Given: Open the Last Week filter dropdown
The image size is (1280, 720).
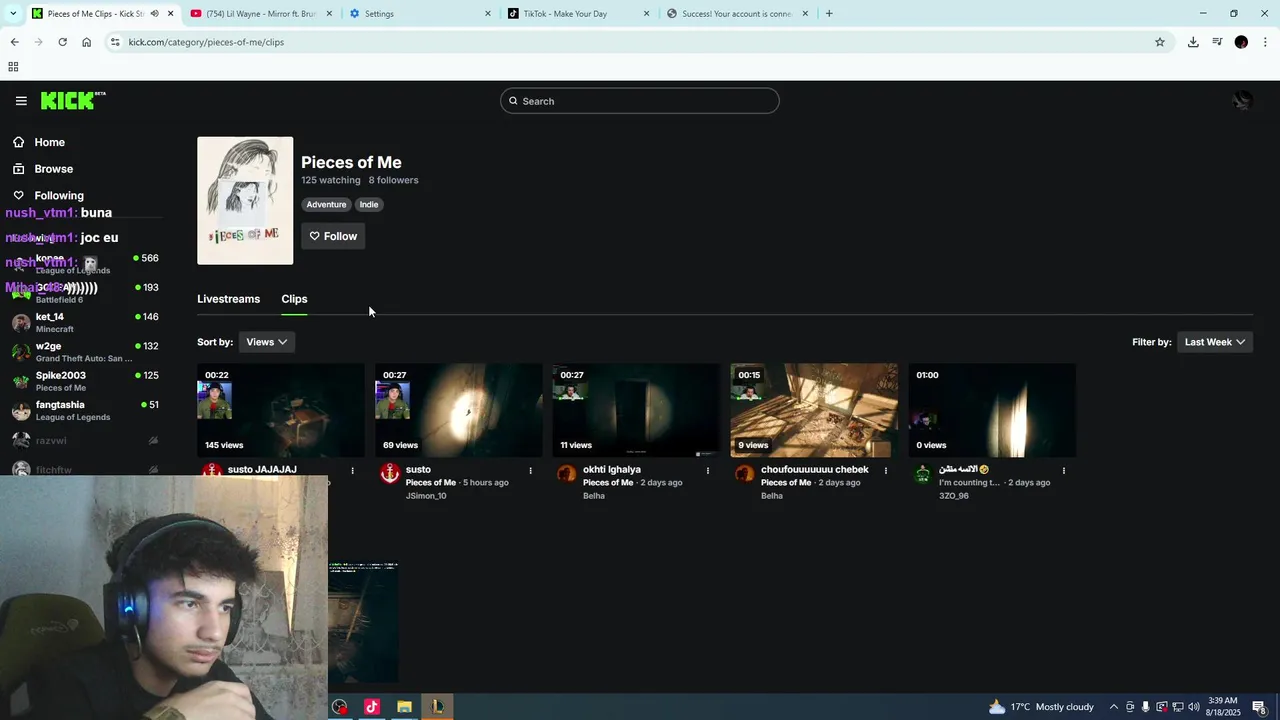Looking at the screenshot, I should click(x=1214, y=342).
